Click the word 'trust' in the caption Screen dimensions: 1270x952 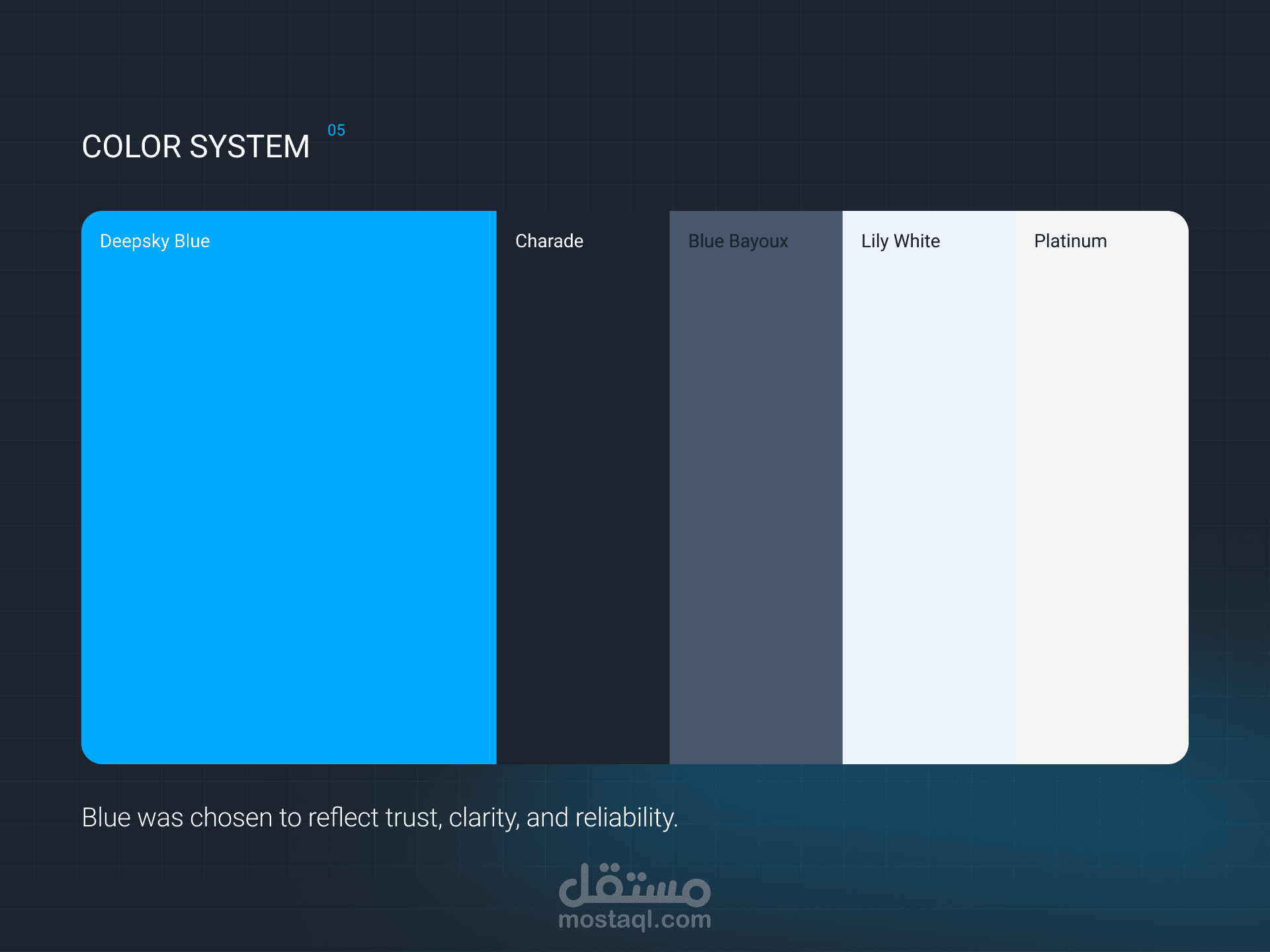click(x=413, y=818)
